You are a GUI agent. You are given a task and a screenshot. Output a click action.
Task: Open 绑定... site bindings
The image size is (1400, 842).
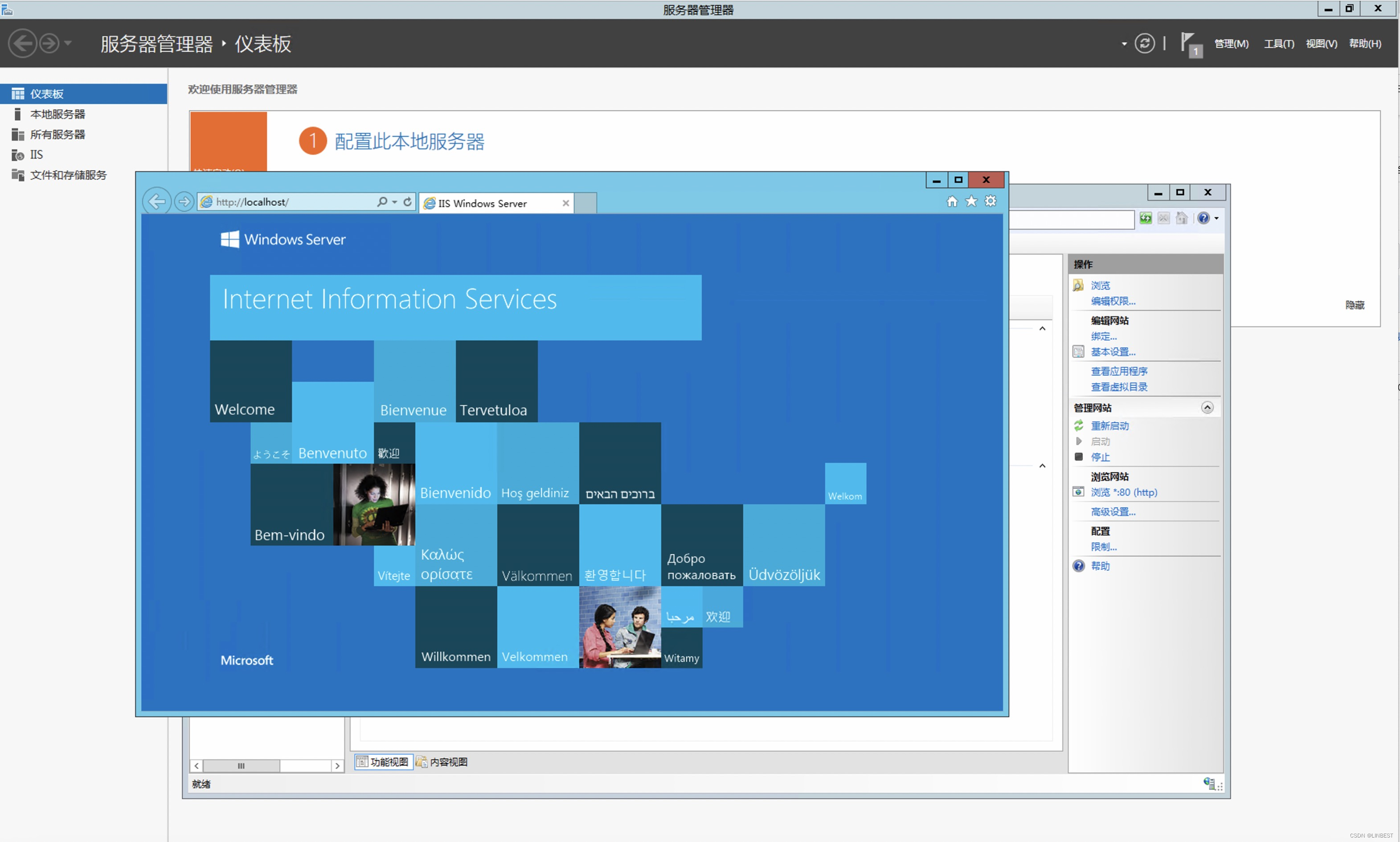(1104, 336)
